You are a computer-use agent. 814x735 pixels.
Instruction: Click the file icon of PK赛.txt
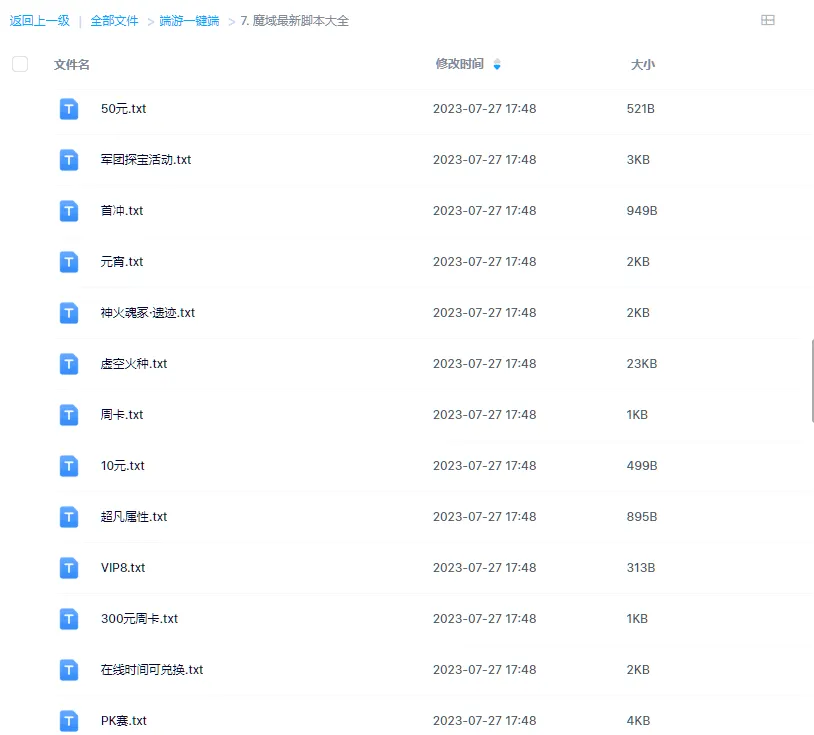[69, 720]
